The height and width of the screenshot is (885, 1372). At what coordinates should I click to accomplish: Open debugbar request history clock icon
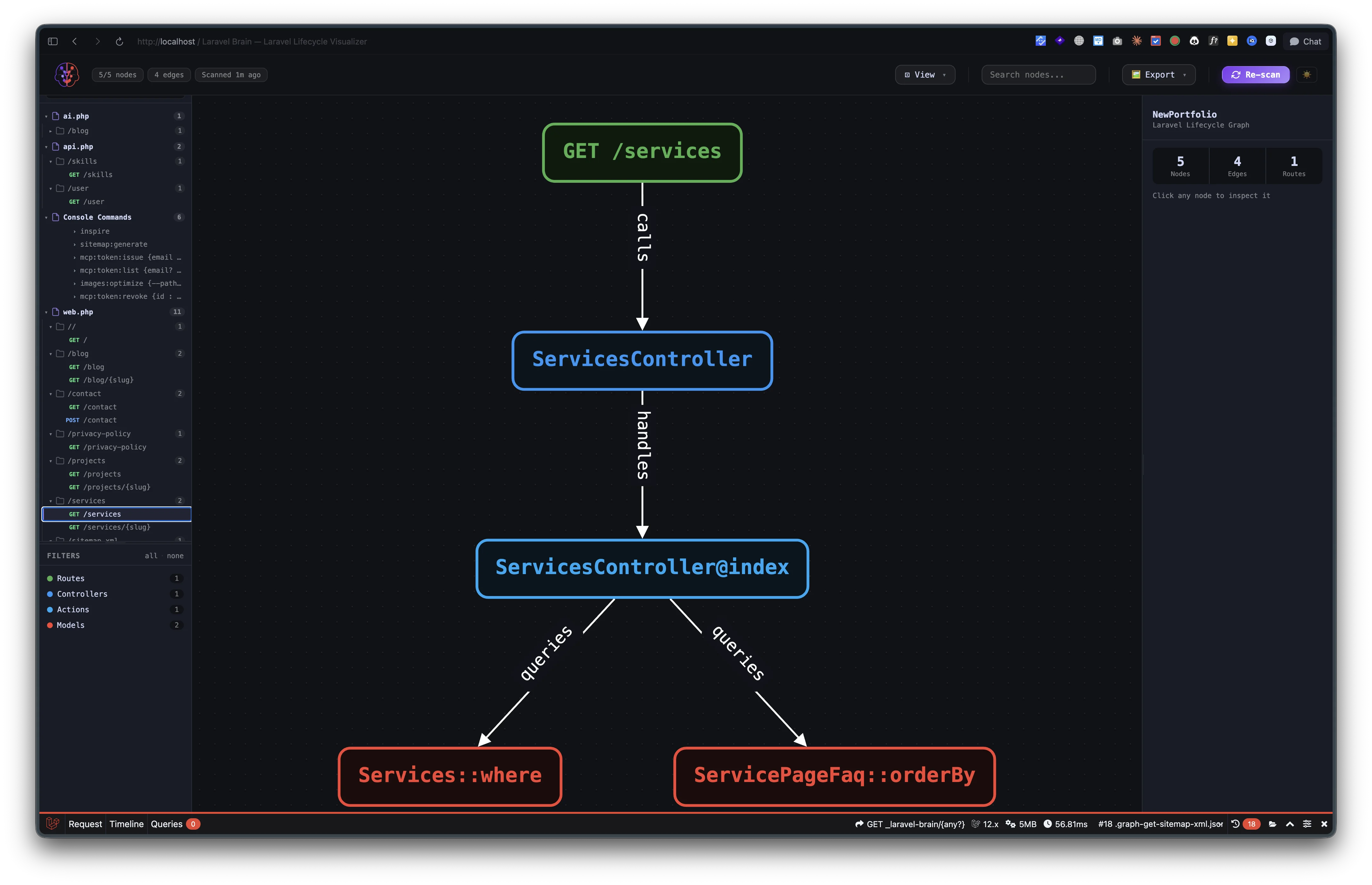click(x=1235, y=824)
